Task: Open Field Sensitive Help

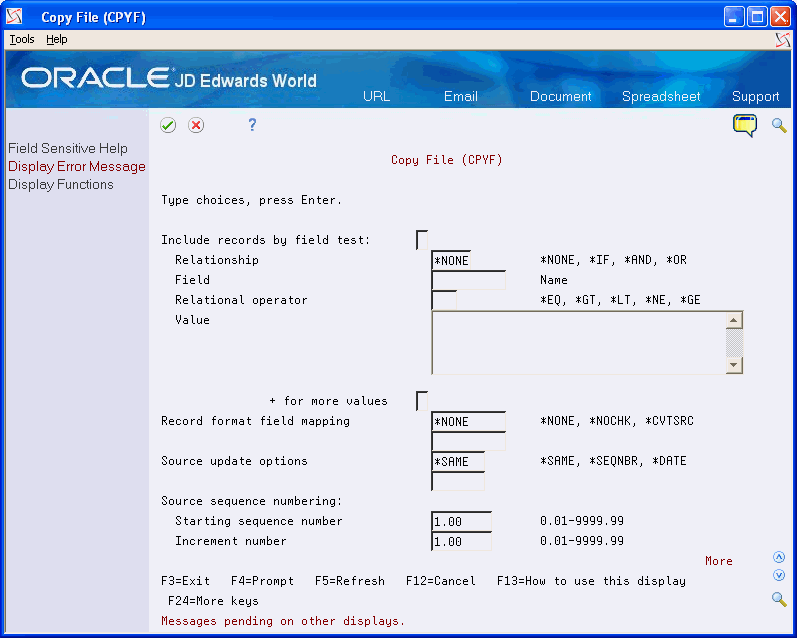Action: [x=68, y=148]
